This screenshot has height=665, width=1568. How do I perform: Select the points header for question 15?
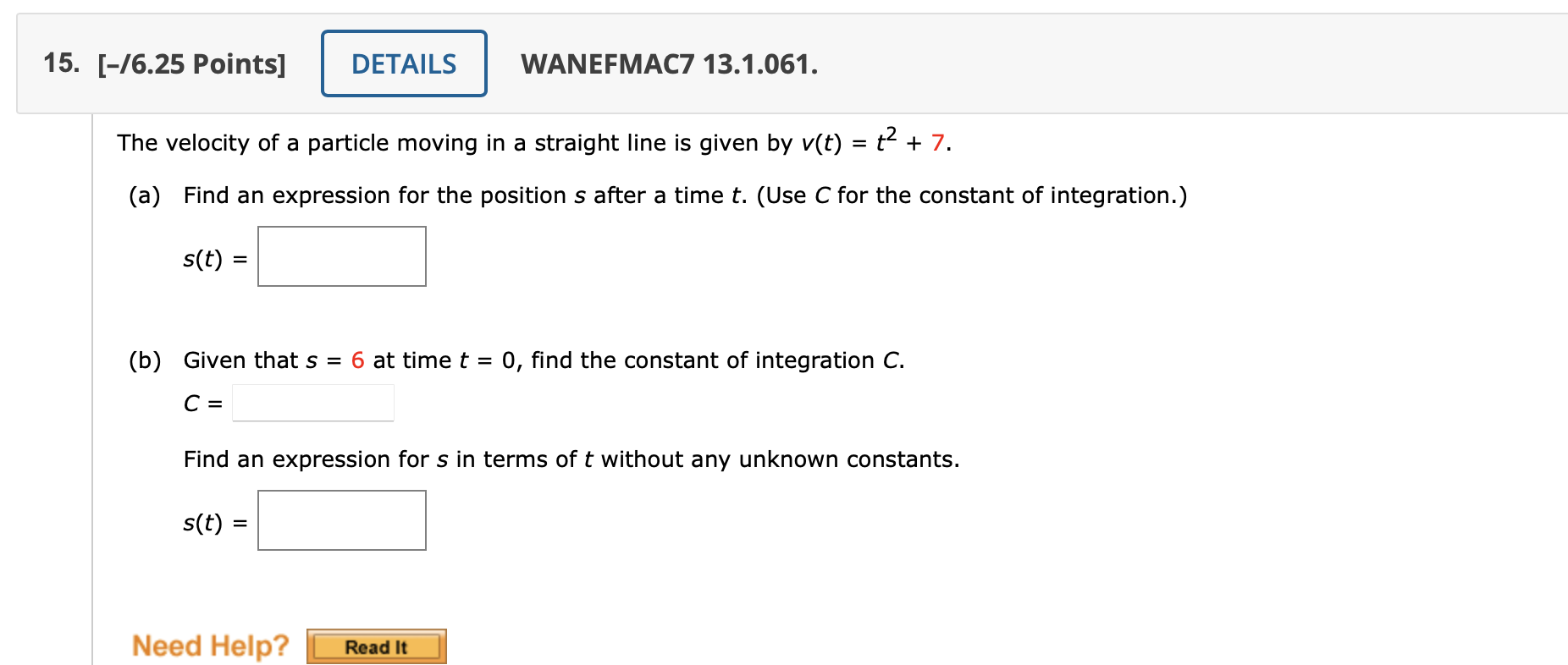click(190, 62)
